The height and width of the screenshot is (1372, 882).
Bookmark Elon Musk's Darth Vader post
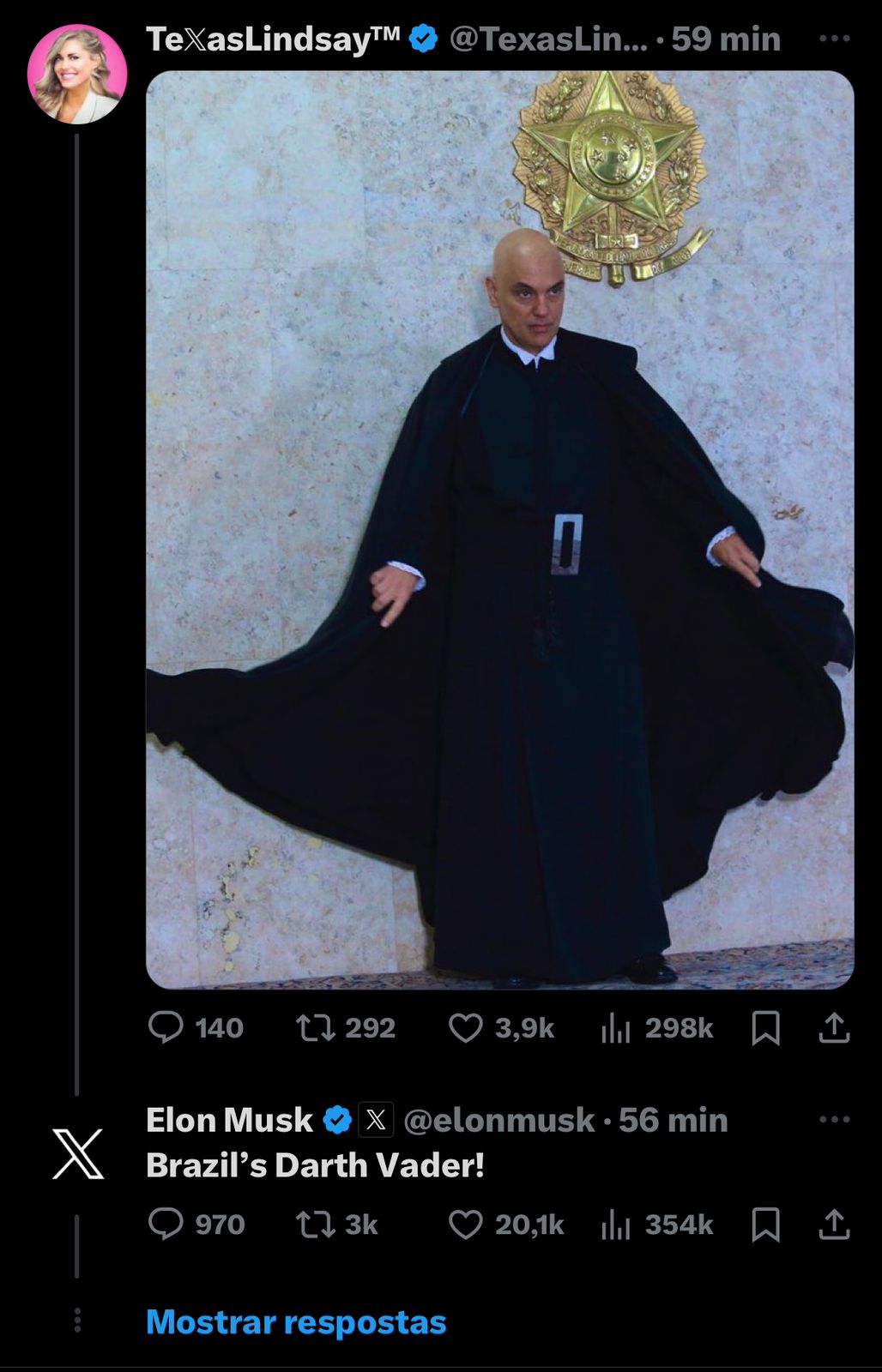tap(765, 1225)
